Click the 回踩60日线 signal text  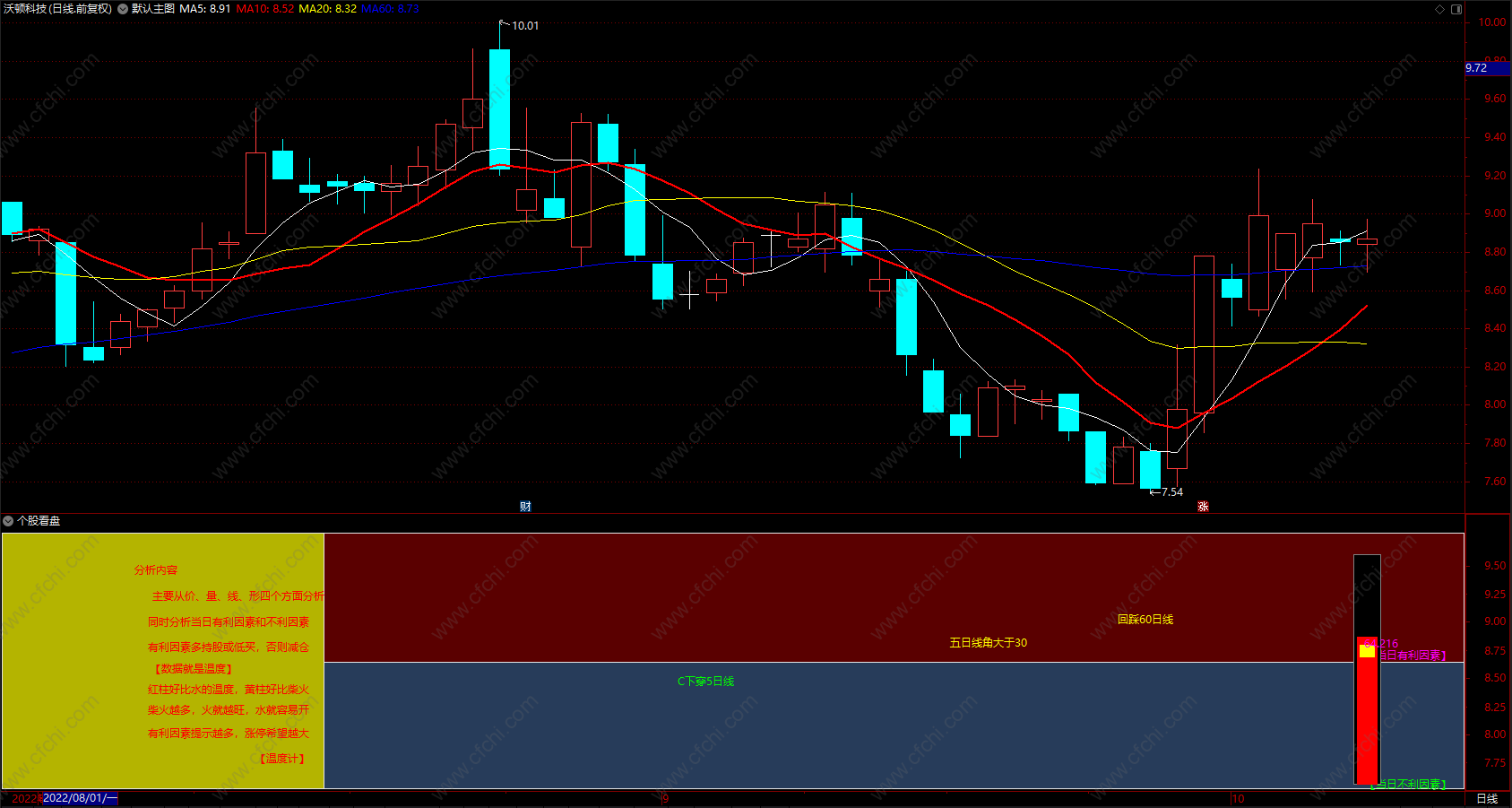coord(1145,620)
